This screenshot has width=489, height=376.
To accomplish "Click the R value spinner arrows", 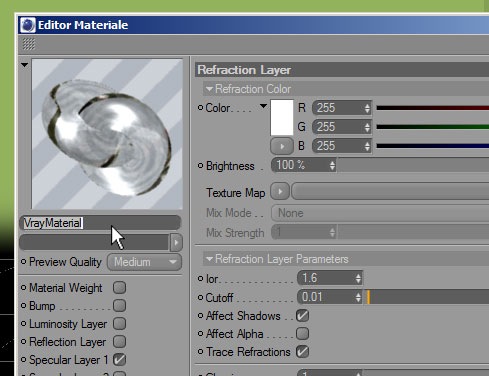I will pyautogui.click(x=367, y=108).
